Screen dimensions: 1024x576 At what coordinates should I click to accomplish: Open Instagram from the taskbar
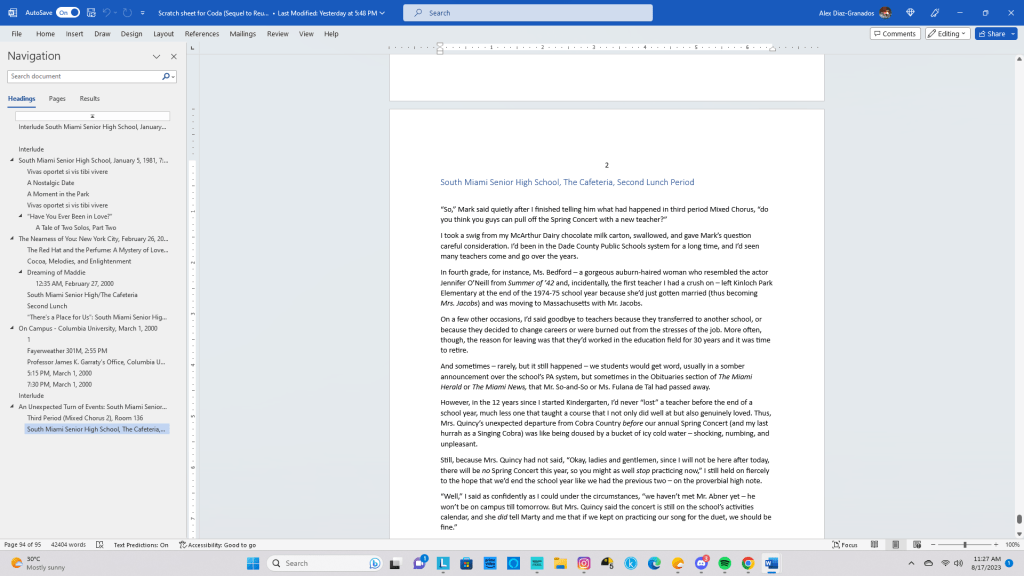click(x=584, y=563)
